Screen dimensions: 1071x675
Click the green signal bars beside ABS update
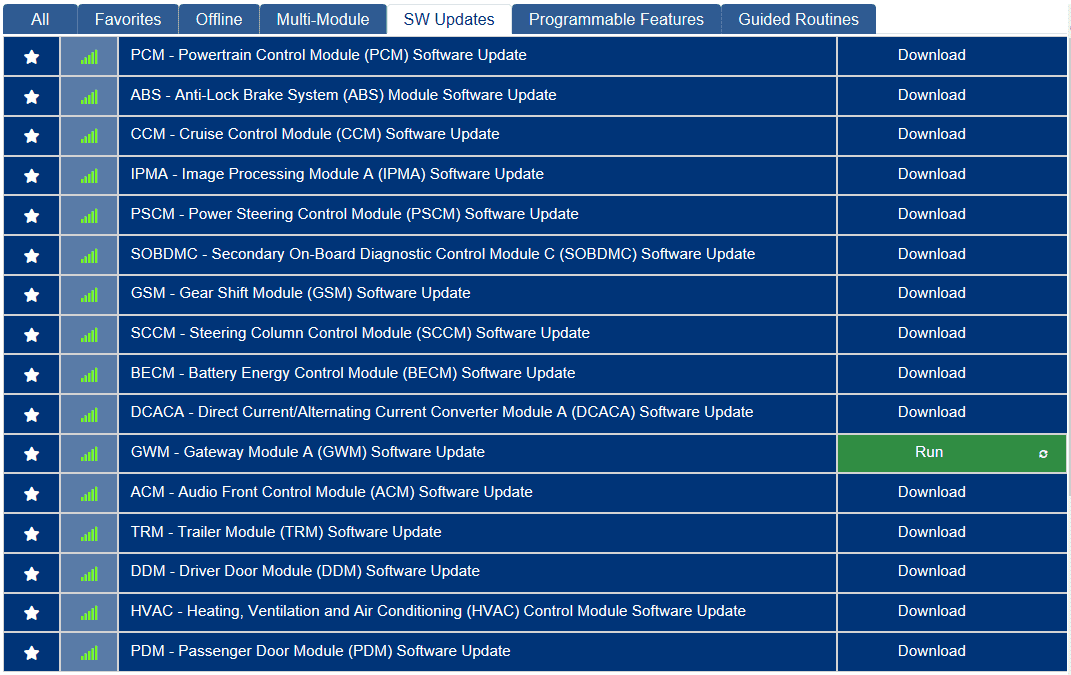88,95
